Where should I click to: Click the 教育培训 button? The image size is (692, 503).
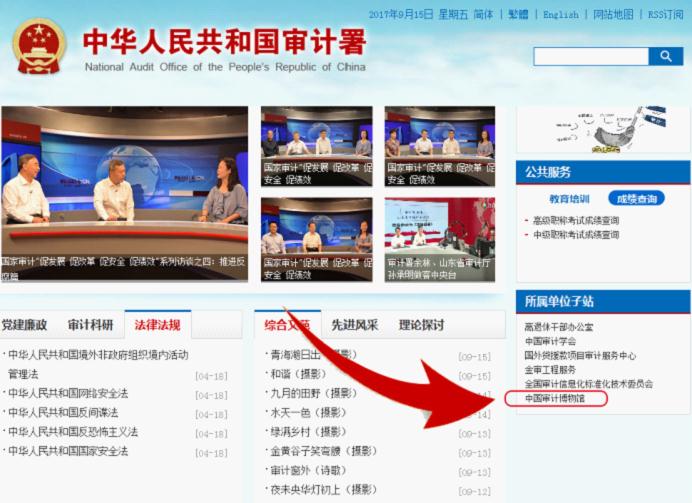point(569,198)
